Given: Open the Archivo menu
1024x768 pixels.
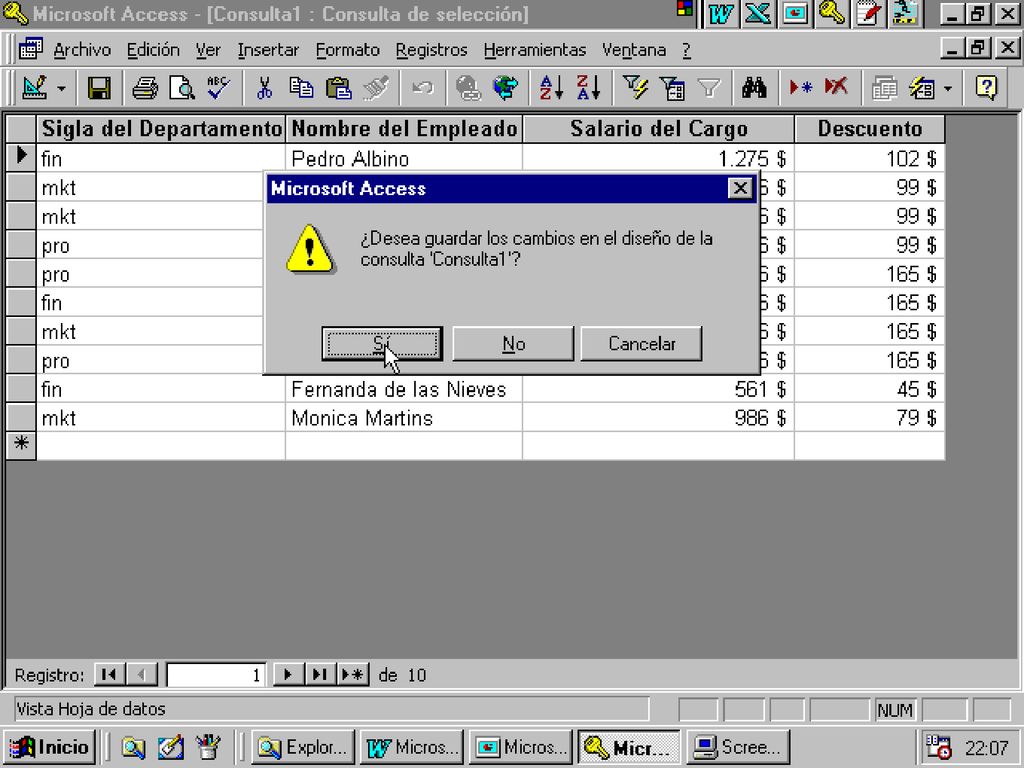Looking at the screenshot, I should click(82, 50).
